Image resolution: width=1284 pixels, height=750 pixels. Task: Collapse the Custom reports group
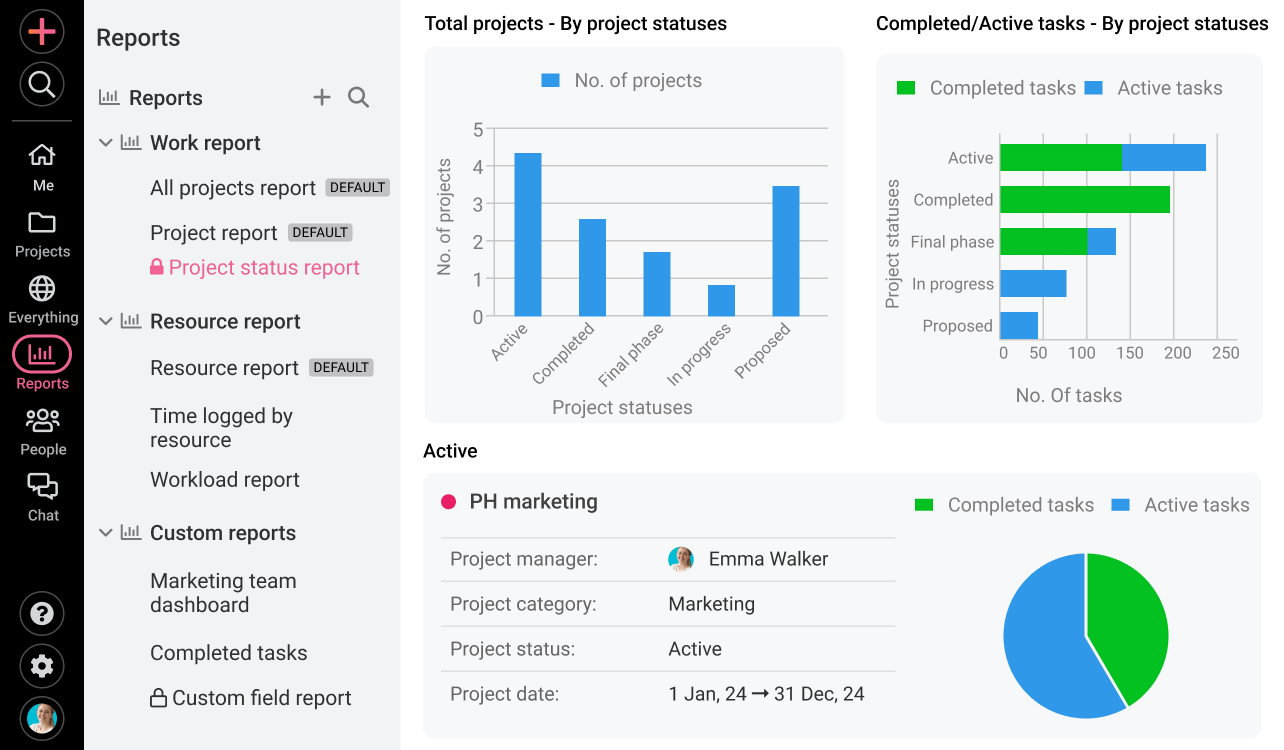[106, 533]
